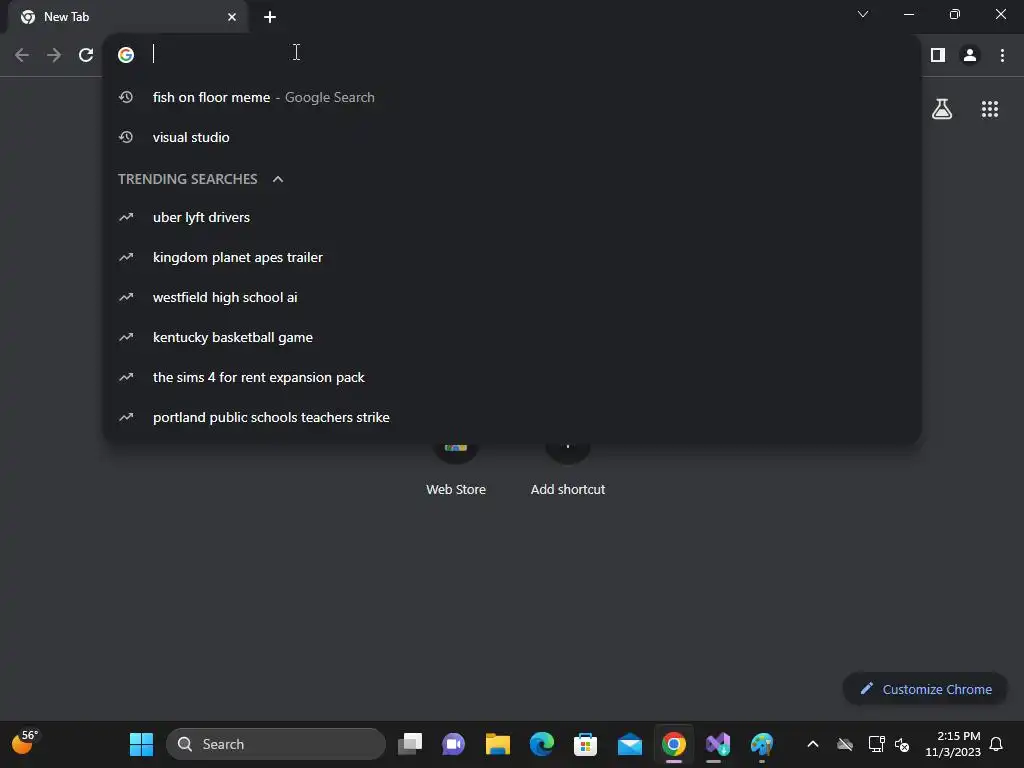Choose 'westfield high school ai' suggestion
The image size is (1024, 768).
coord(512,297)
